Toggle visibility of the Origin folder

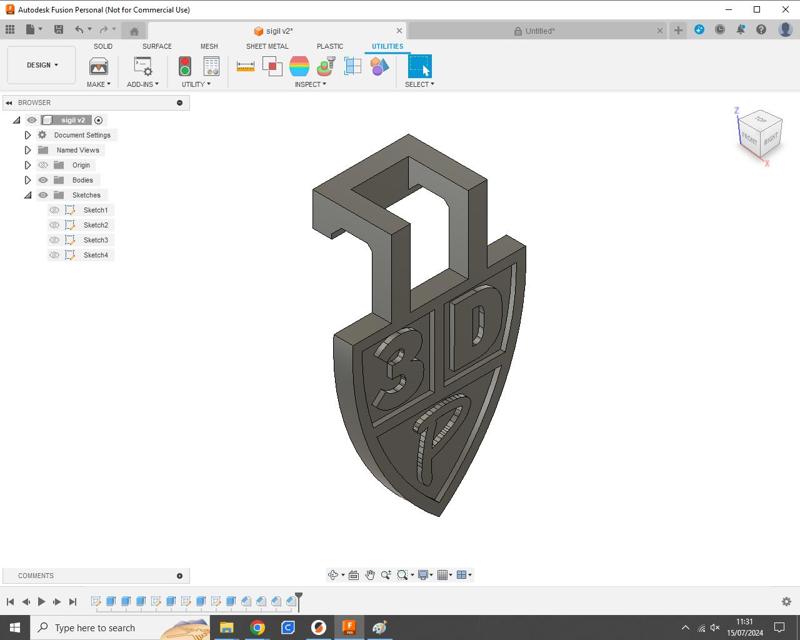(x=41, y=165)
